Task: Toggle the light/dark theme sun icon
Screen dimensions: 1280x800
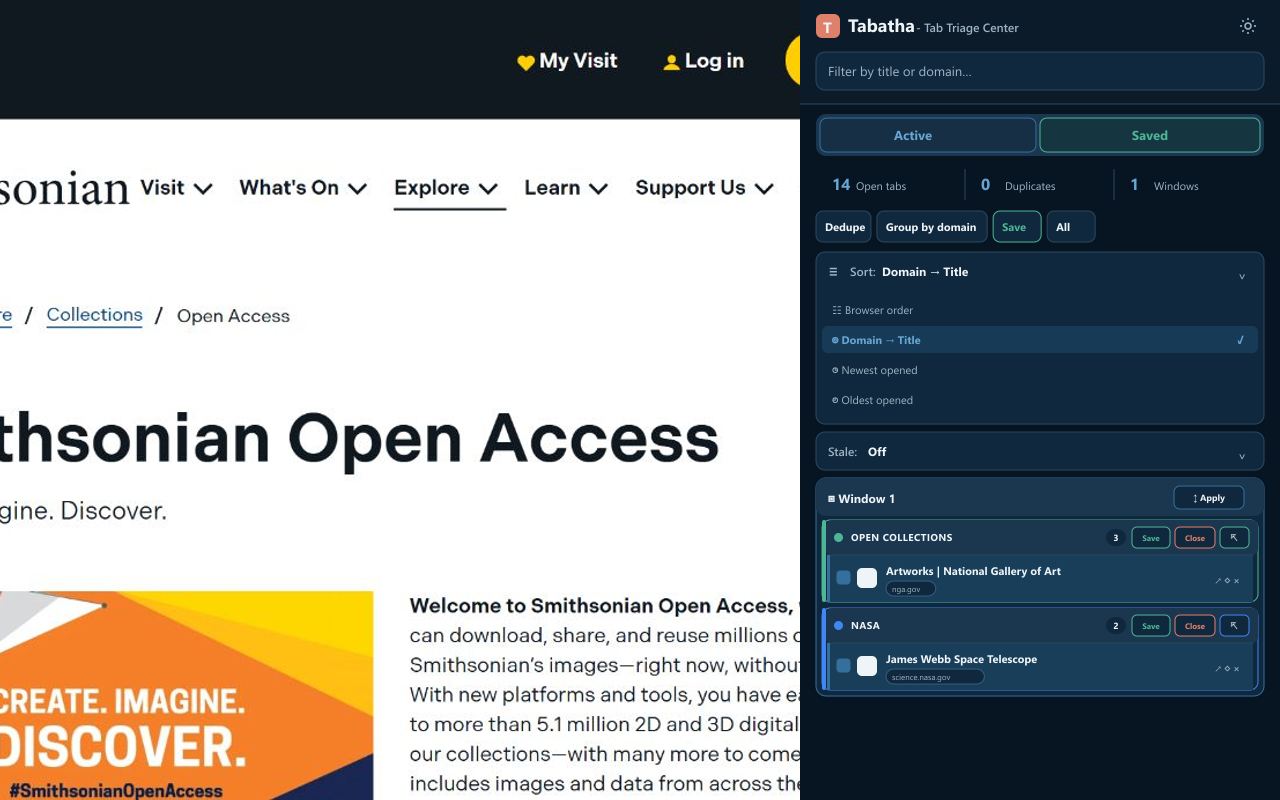Action: (x=1248, y=27)
